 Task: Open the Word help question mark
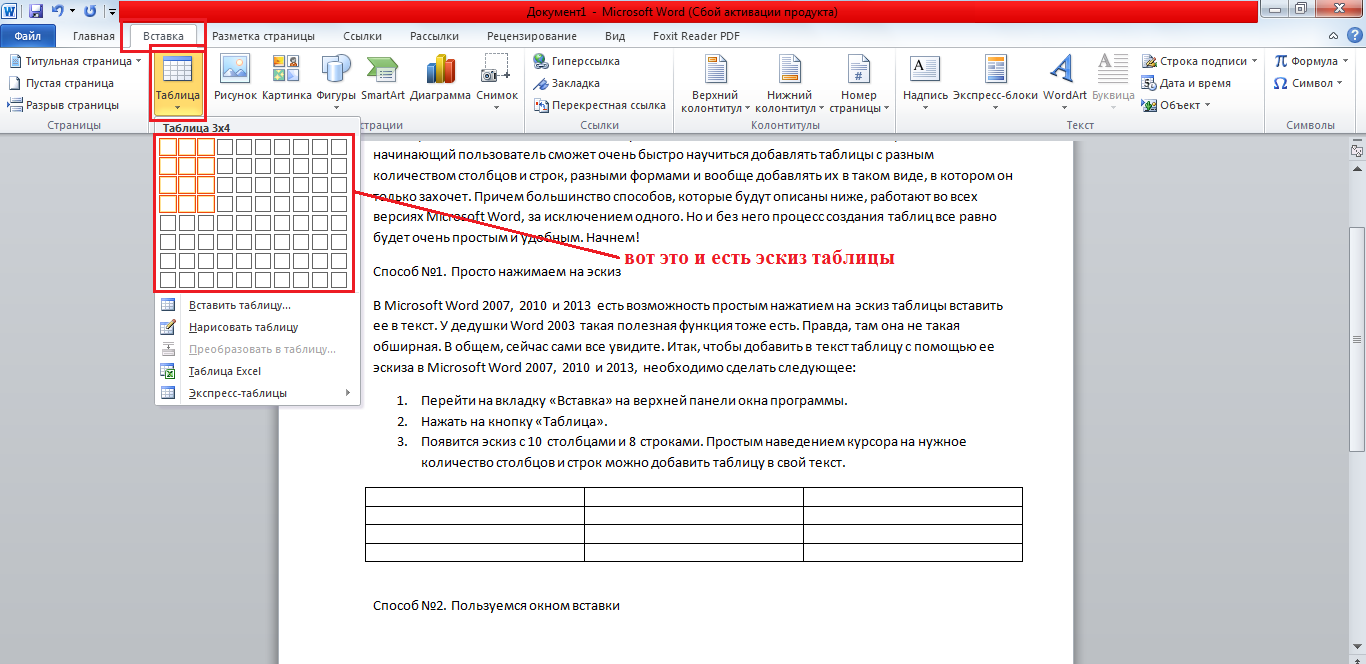pos(1354,35)
